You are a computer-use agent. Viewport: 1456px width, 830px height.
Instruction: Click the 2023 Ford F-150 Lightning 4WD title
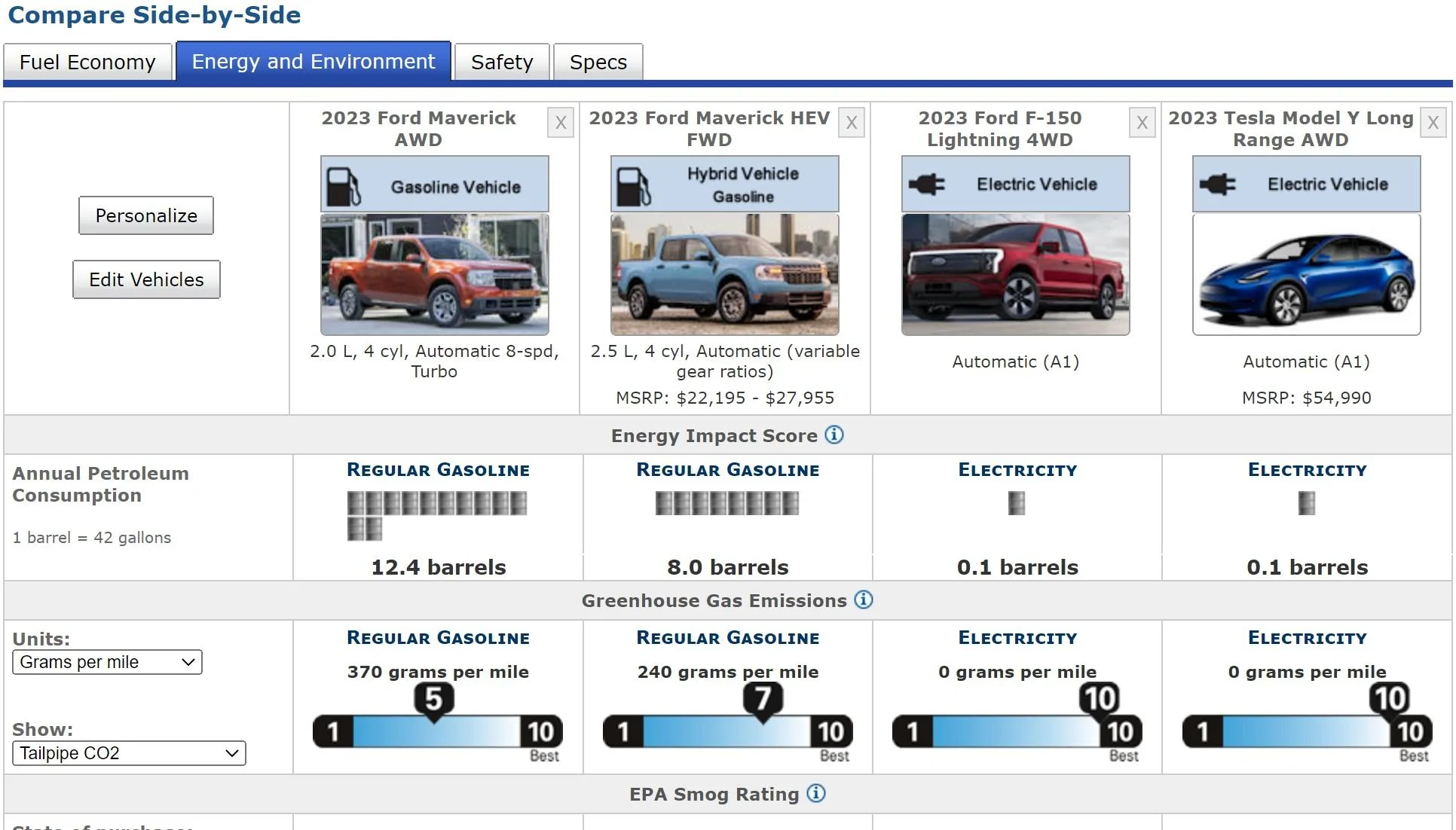[1000, 129]
